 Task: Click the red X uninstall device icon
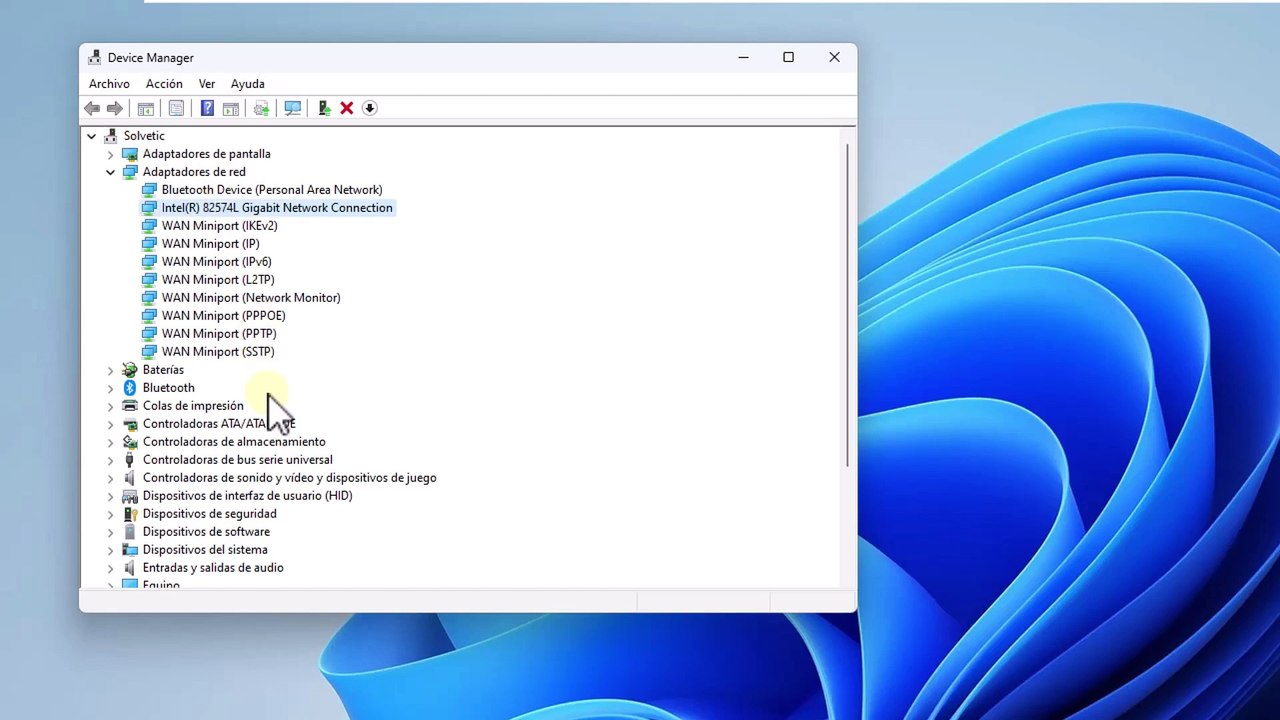pos(346,108)
